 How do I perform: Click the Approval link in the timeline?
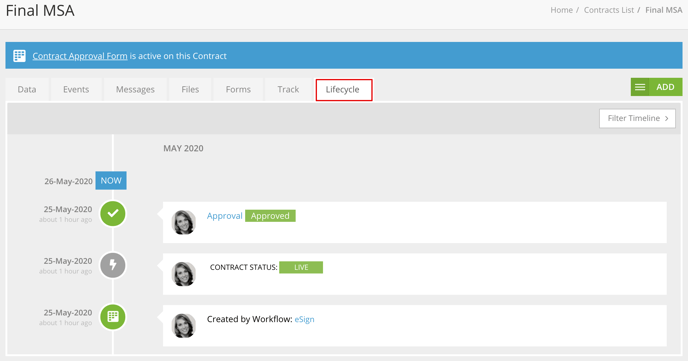tap(225, 216)
